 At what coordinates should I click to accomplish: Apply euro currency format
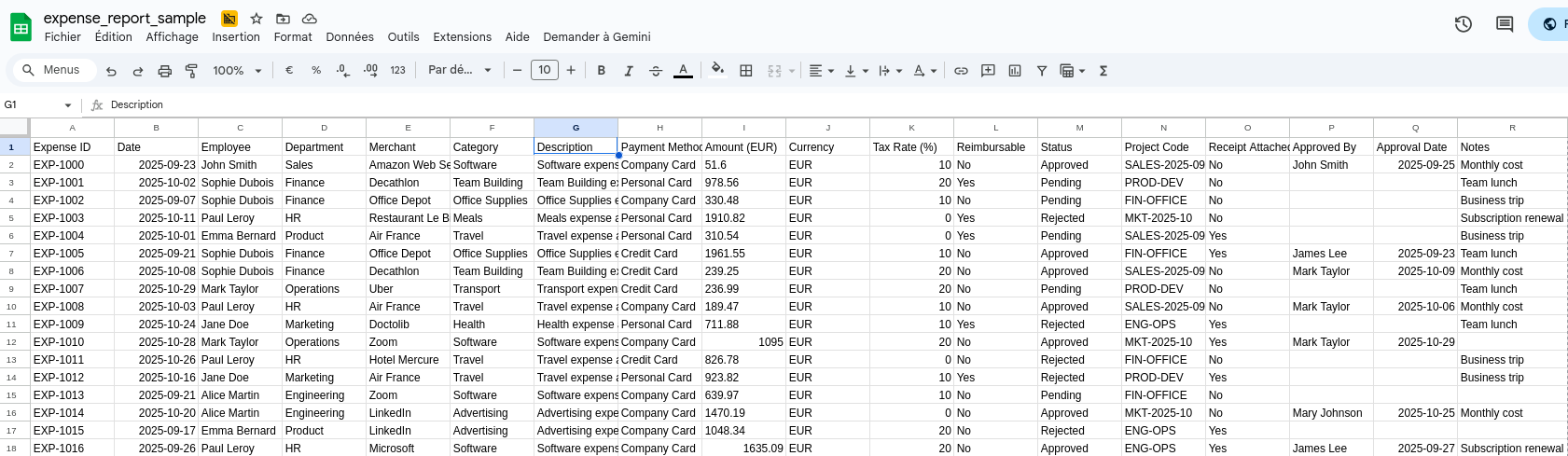pos(289,70)
